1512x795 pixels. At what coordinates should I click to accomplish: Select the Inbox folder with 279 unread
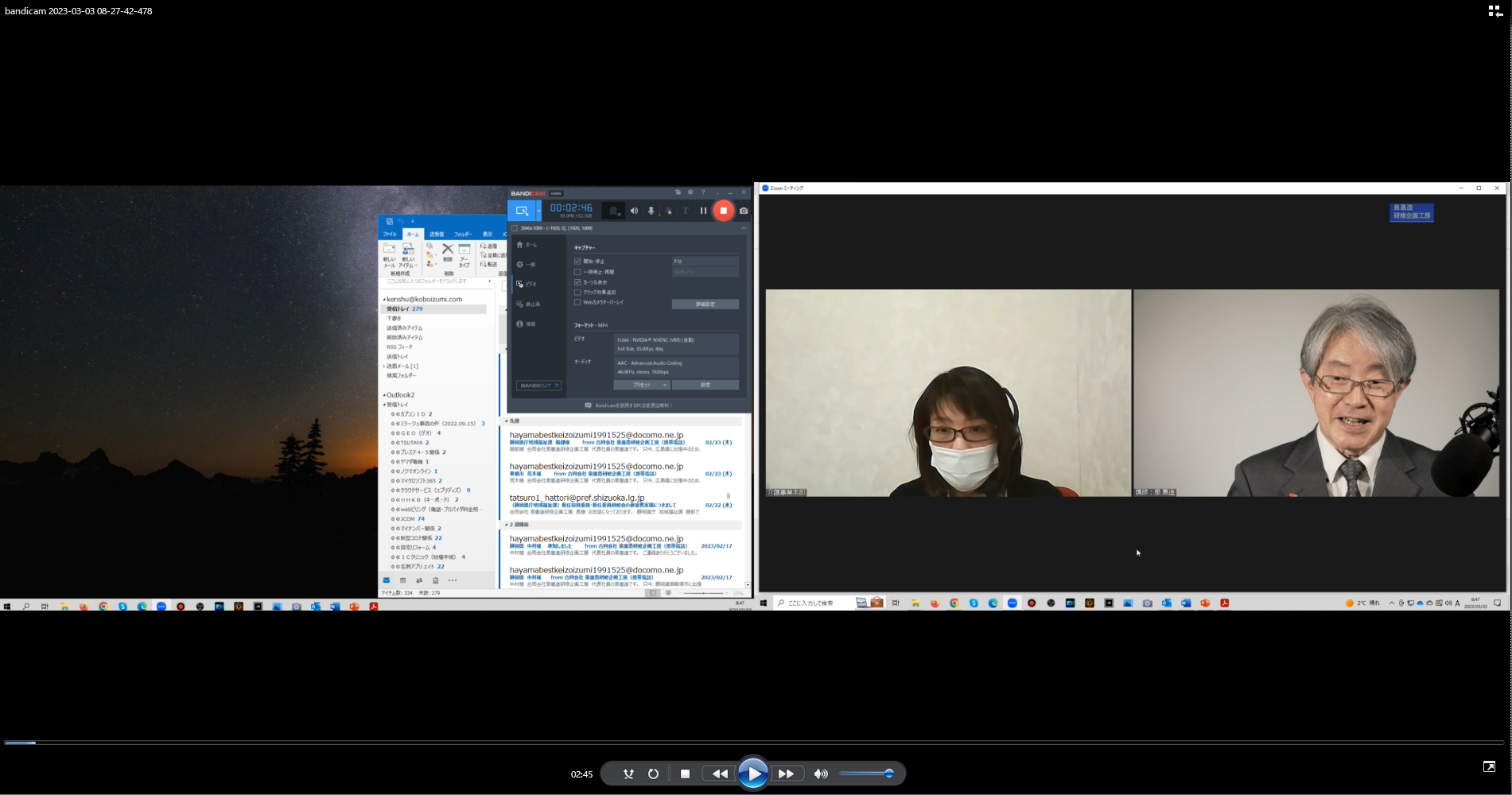433,309
